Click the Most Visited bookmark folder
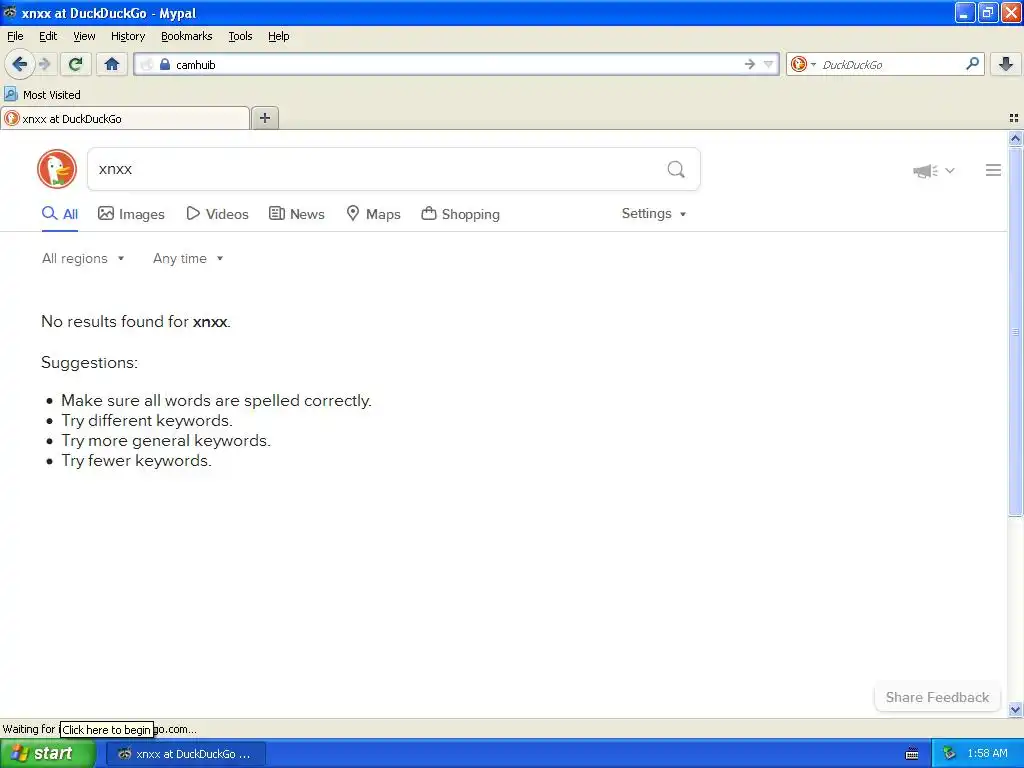Screen dimensions: 1024x768 click(42, 95)
